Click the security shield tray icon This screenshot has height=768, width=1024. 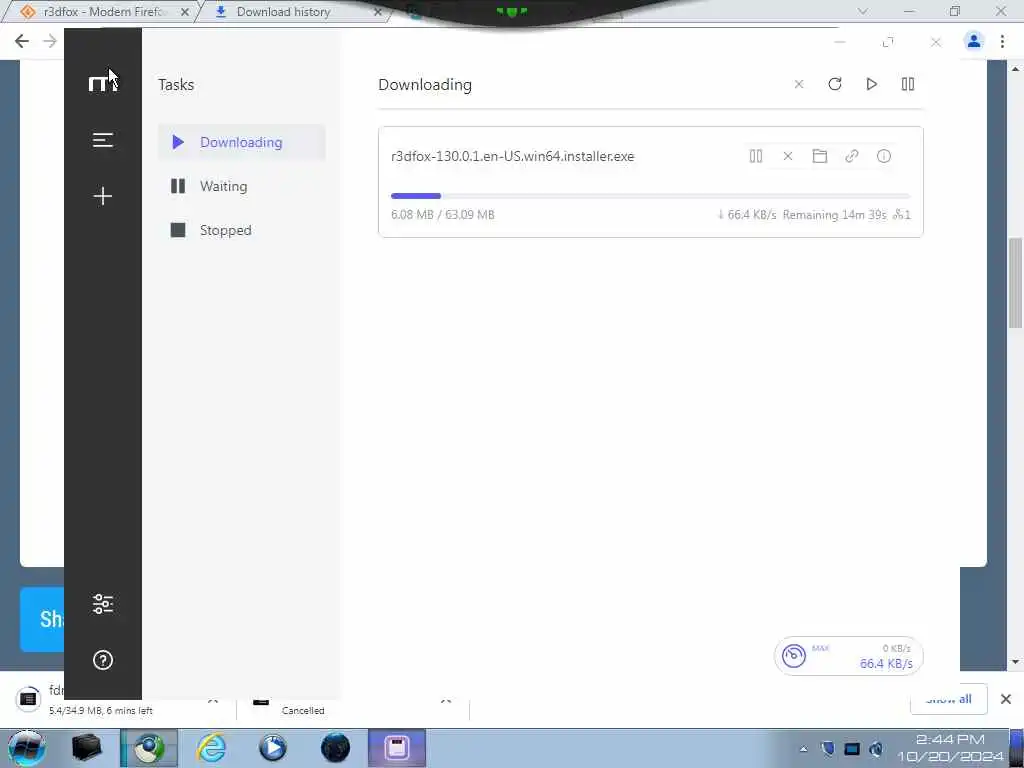point(827,749)
